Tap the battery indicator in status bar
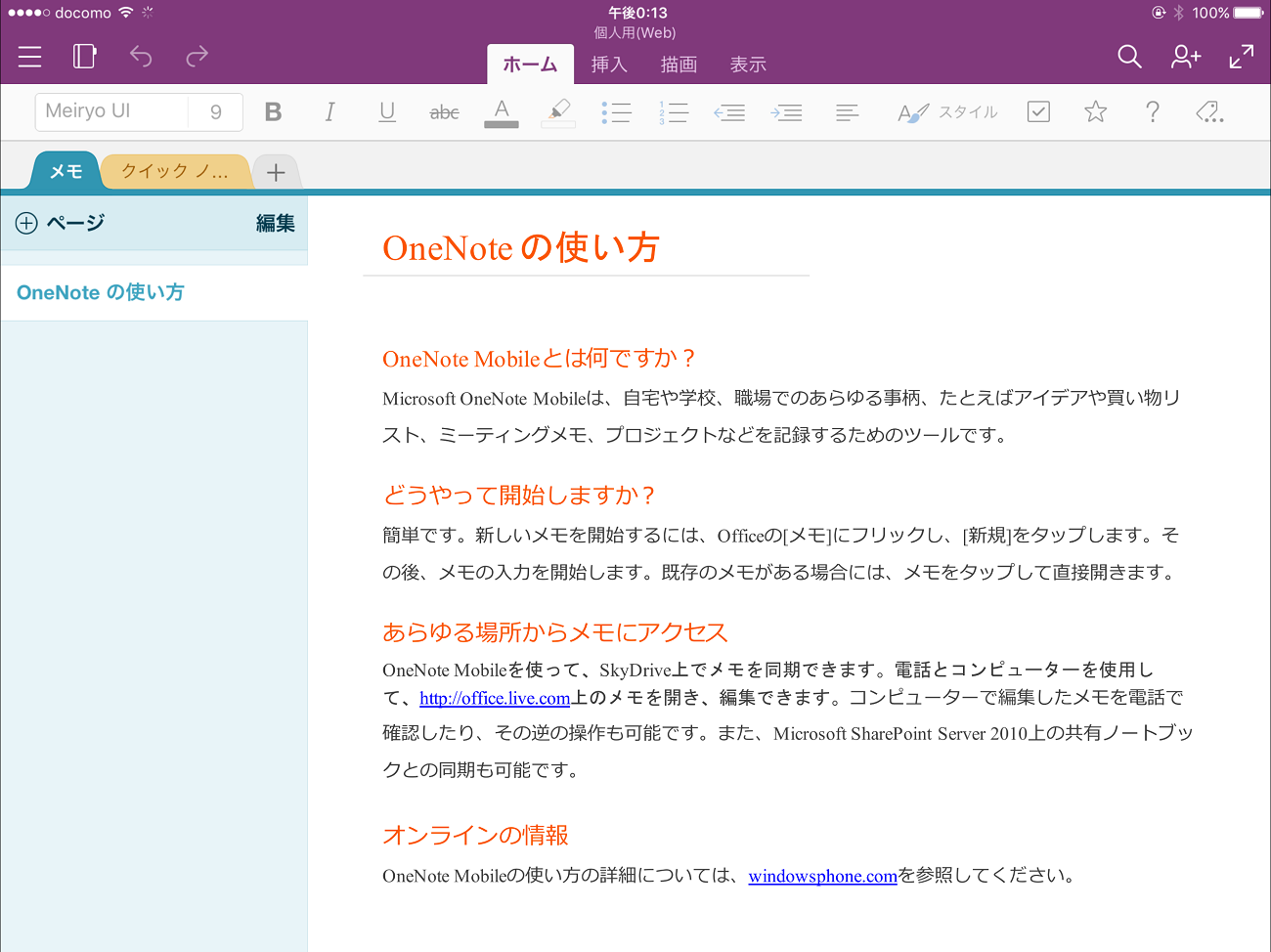 (x=1249, y=13)
